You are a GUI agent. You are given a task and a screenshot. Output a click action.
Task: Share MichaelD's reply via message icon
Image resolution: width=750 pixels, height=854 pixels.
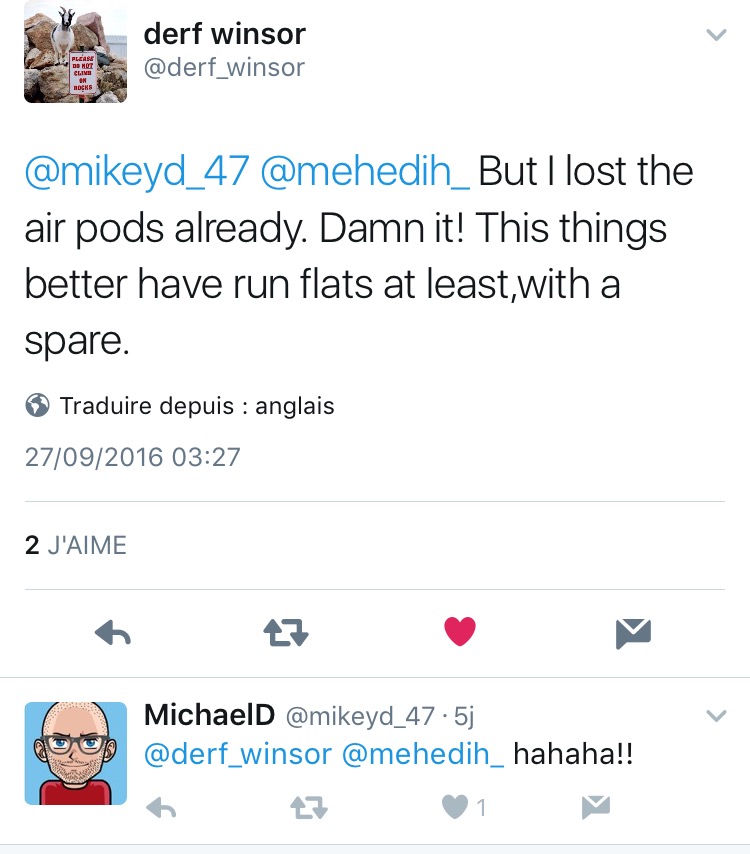(596, 807)
